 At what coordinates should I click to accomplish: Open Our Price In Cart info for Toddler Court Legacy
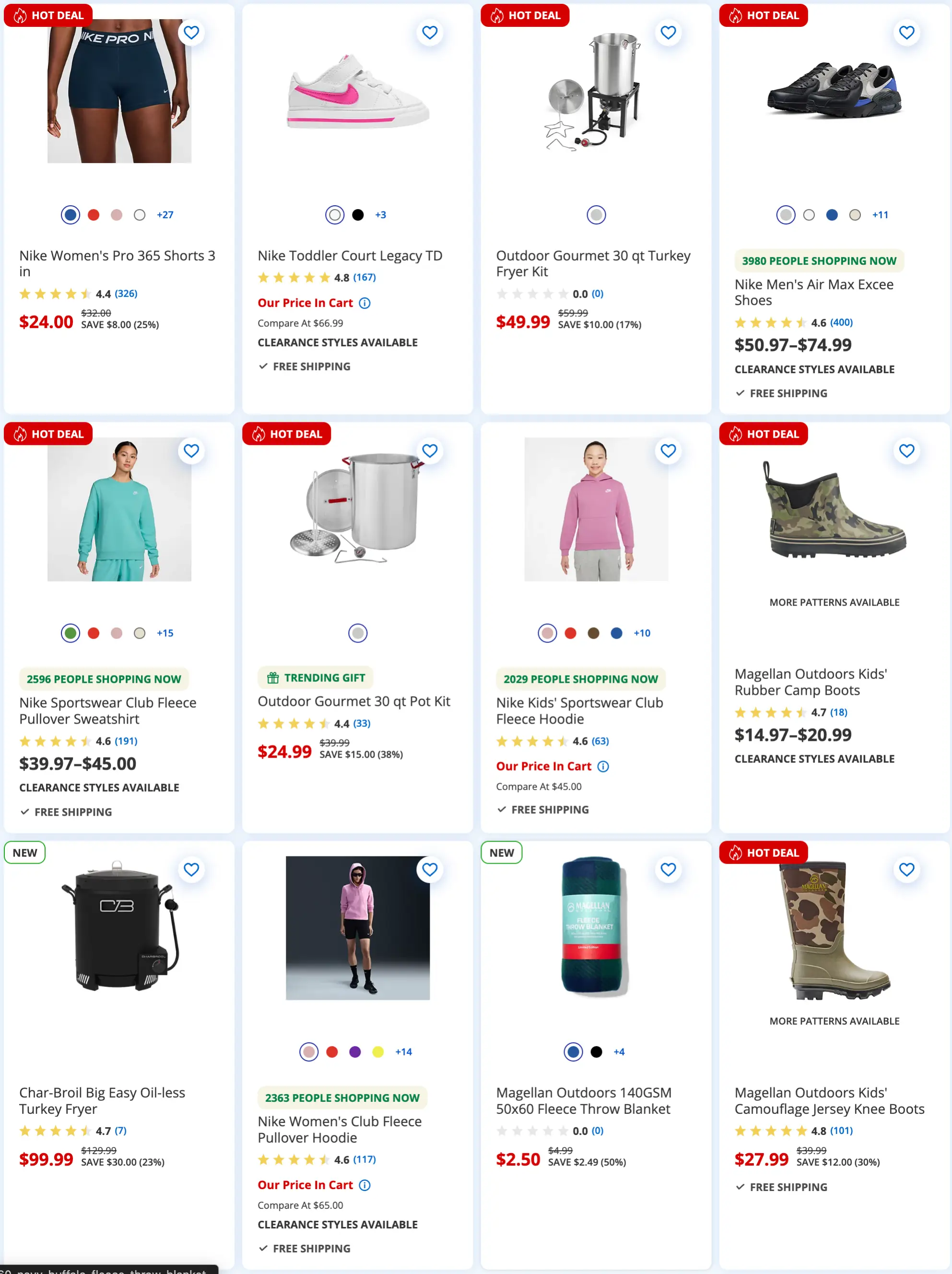(x=364, y=303)
